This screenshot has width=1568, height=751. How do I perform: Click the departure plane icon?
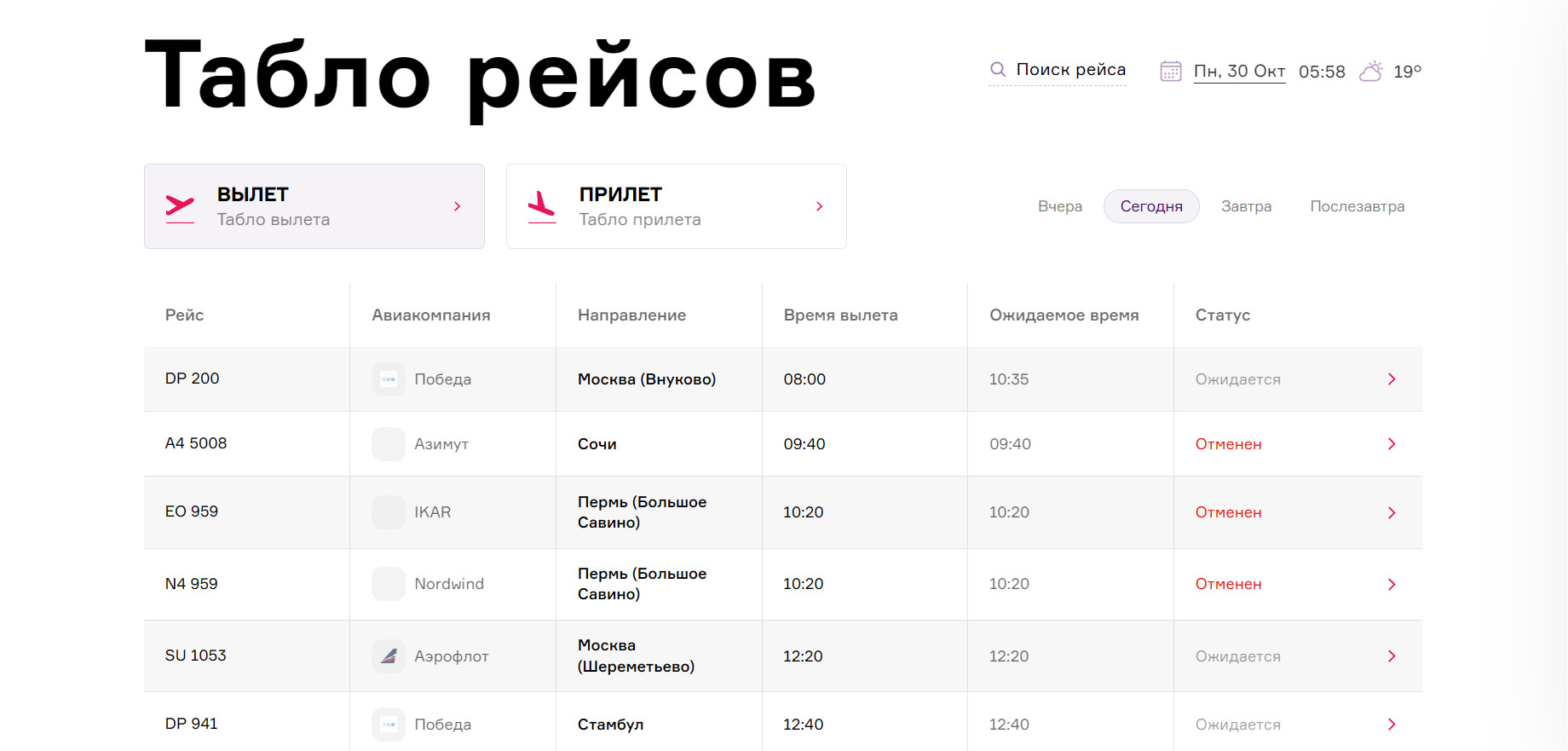point(180,207)
